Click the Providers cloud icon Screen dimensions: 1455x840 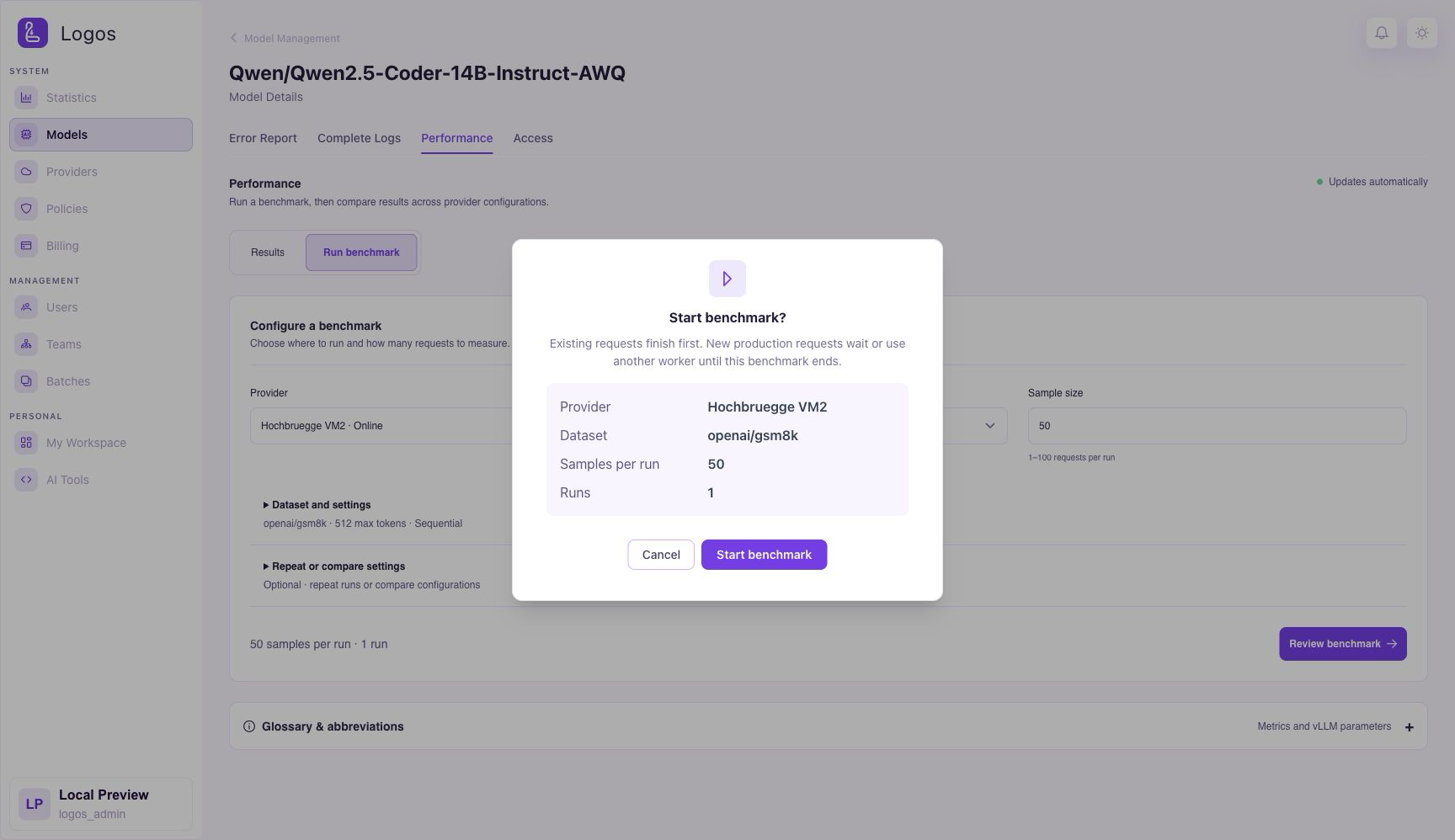click(x=26, y=172)
